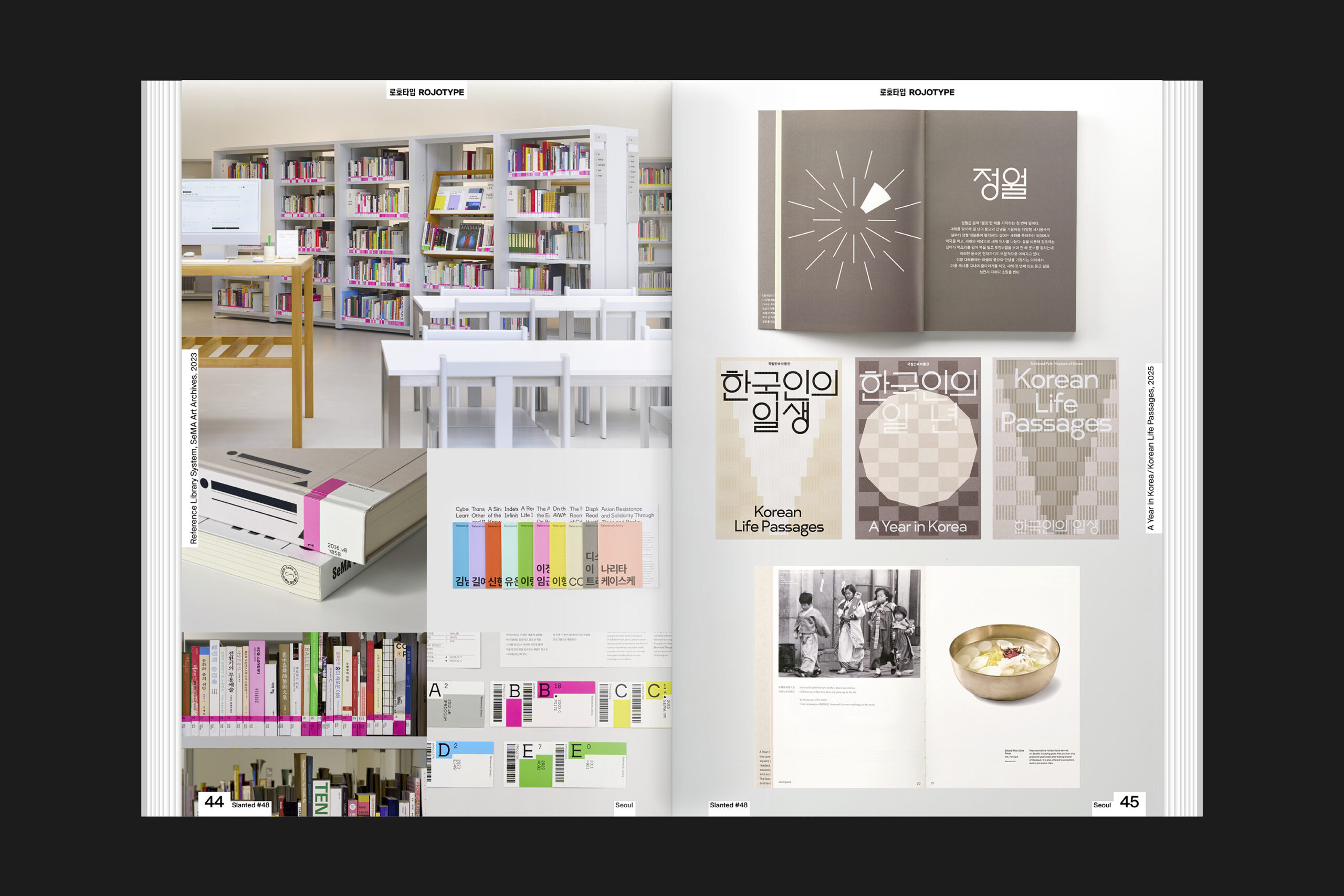Select the blue 'D 2' library label
The width and height of the screenshot is (1344, 896).
[460, 764]
